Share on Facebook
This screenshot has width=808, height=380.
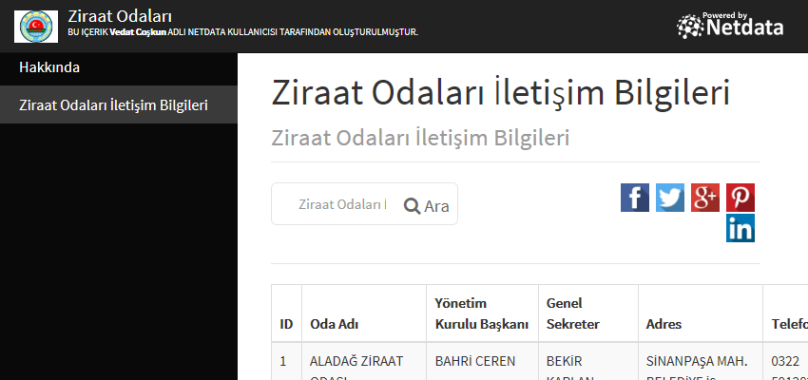tap(634, 197)
